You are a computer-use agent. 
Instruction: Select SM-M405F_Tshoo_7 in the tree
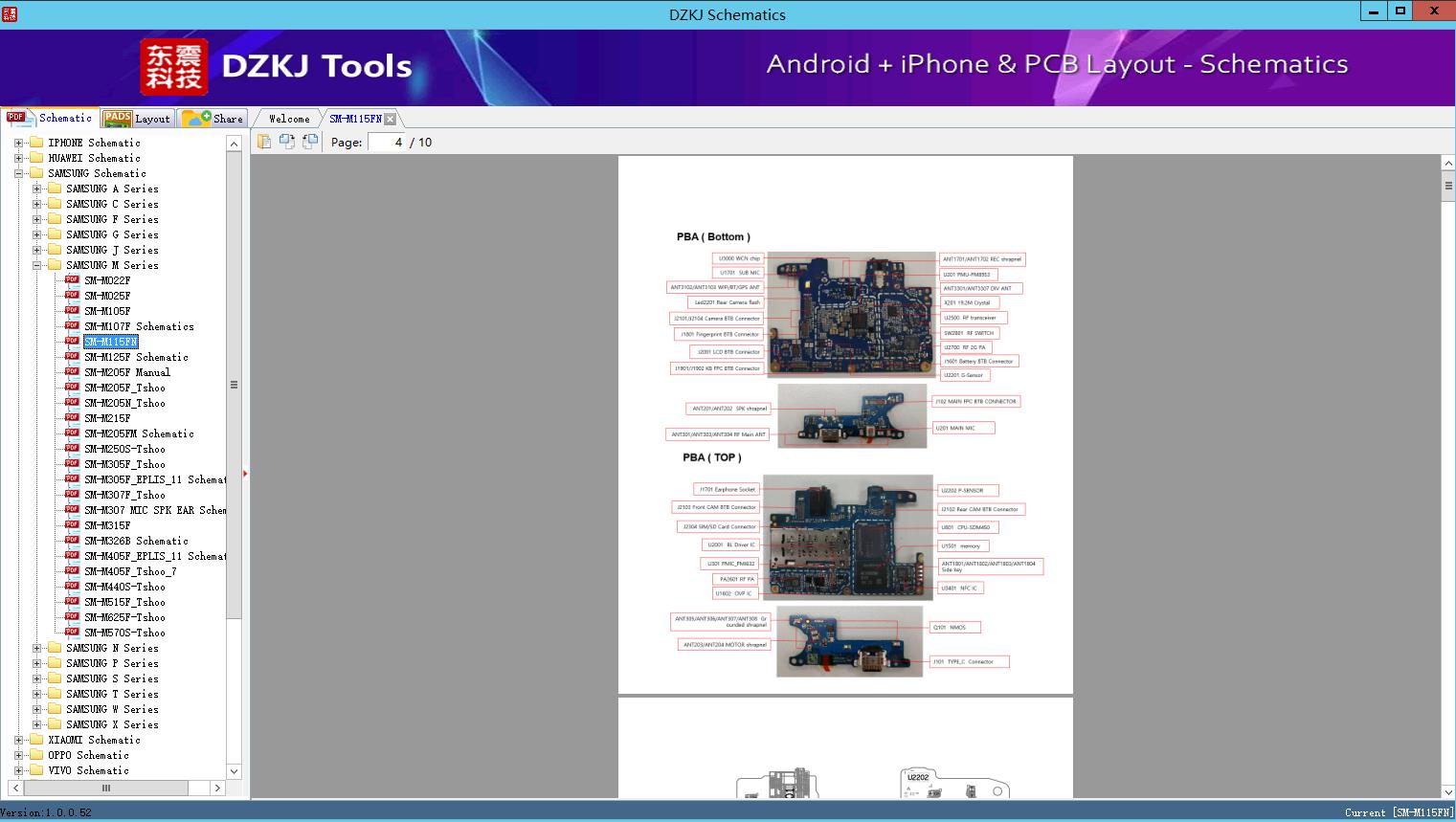tap(130, 571)
